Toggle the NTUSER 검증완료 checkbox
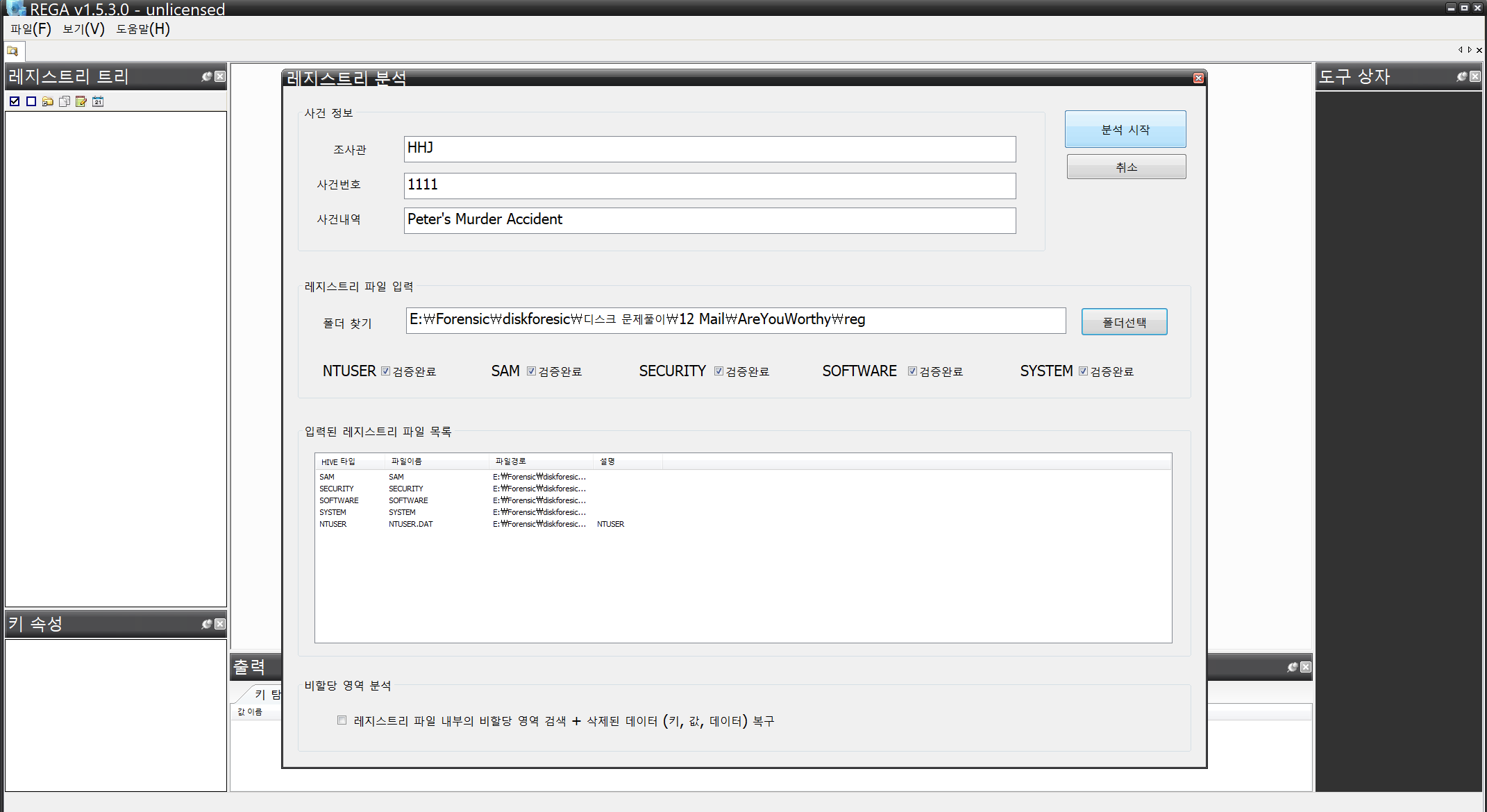The height and width of the screenshot is (812, 1487). [x=386, y=371]
